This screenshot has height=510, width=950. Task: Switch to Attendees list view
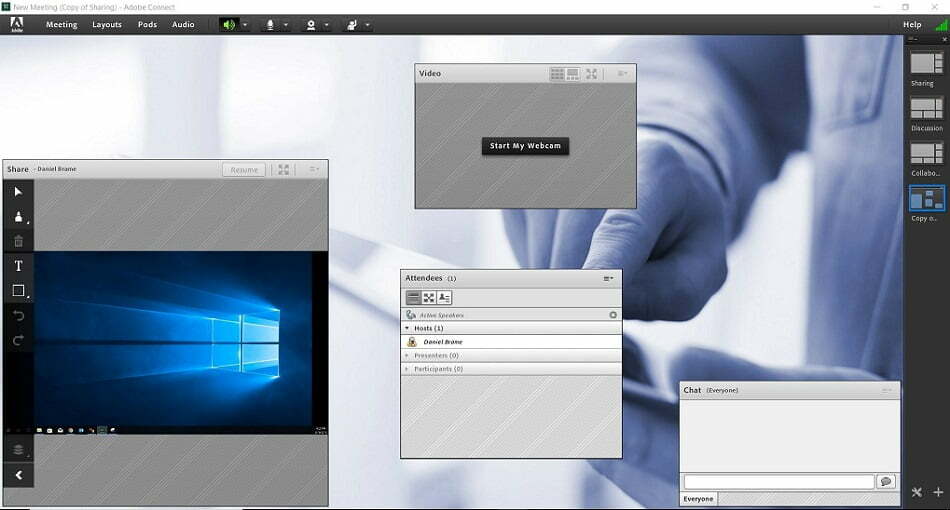point(413,297)
